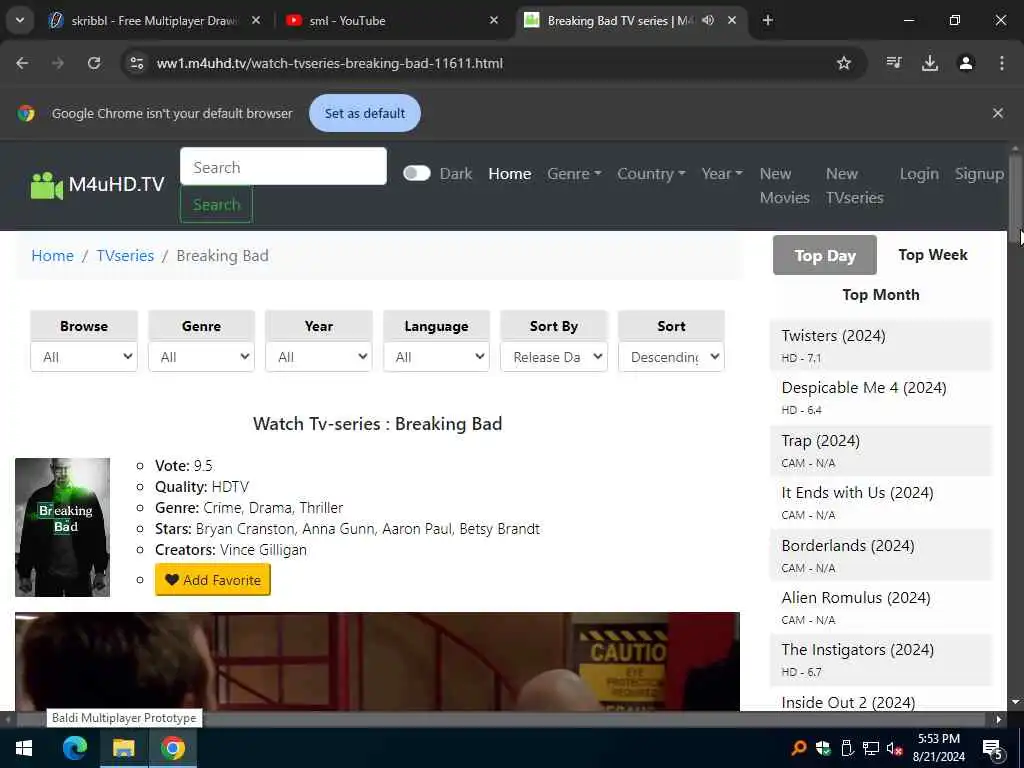Open Trap (2024) in the top list

821,441
